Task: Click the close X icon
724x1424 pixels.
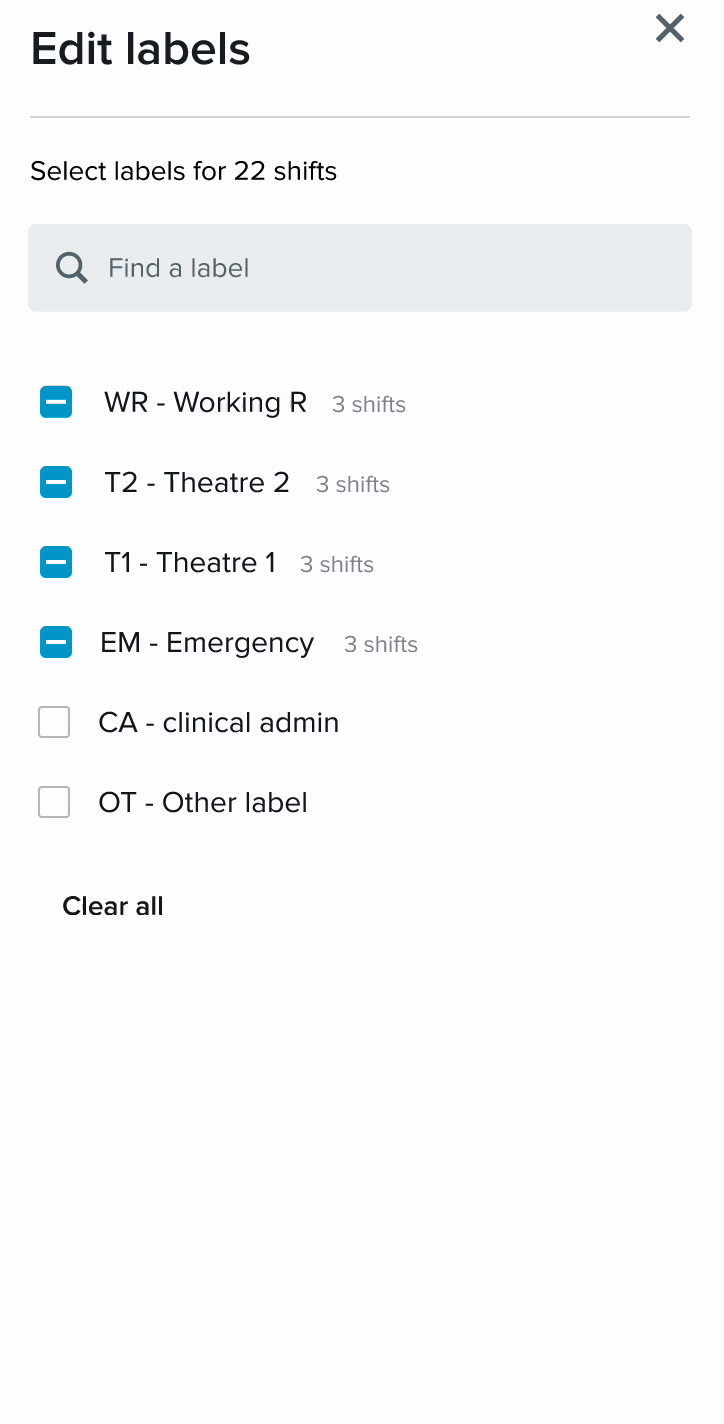Action: coord(669,29)
